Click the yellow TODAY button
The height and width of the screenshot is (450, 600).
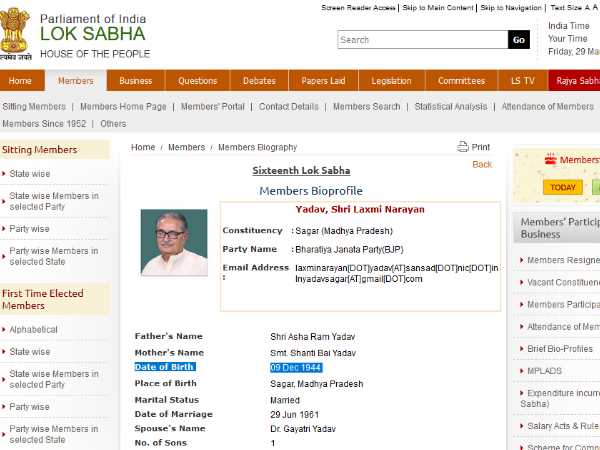562,187
